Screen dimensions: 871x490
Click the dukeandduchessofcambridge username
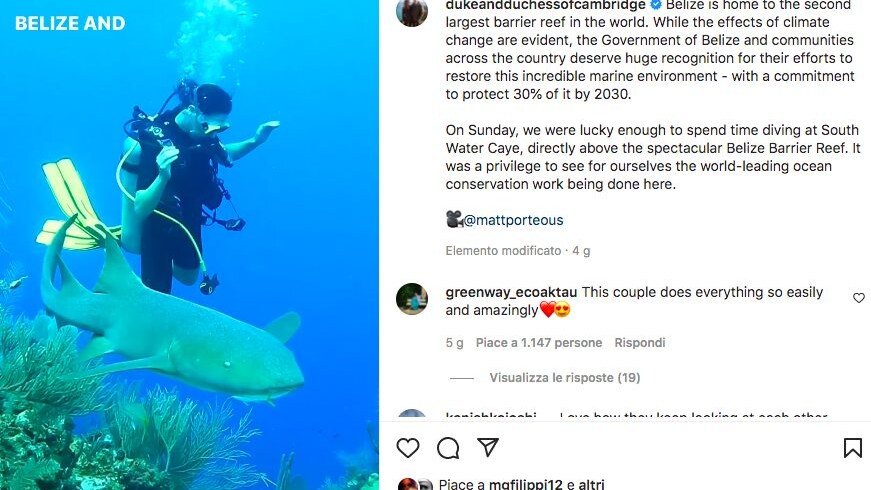545,5
